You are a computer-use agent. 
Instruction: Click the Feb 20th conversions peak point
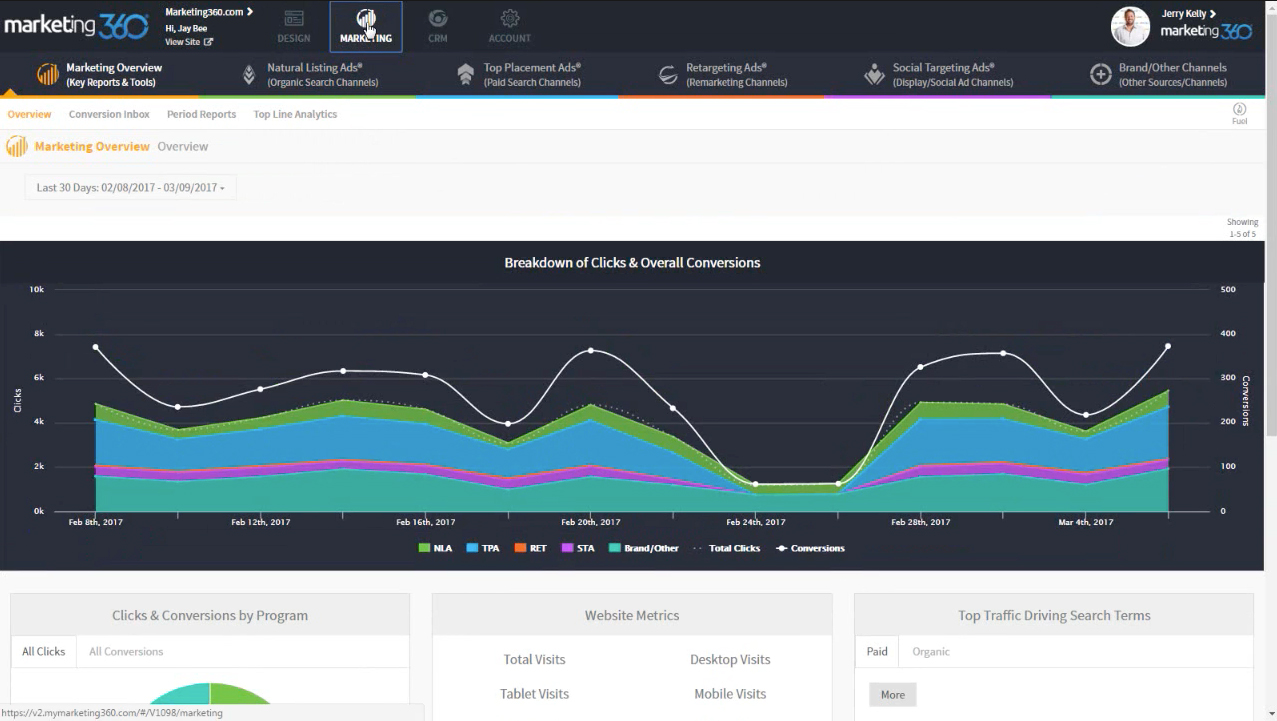(x=591, y=351)
